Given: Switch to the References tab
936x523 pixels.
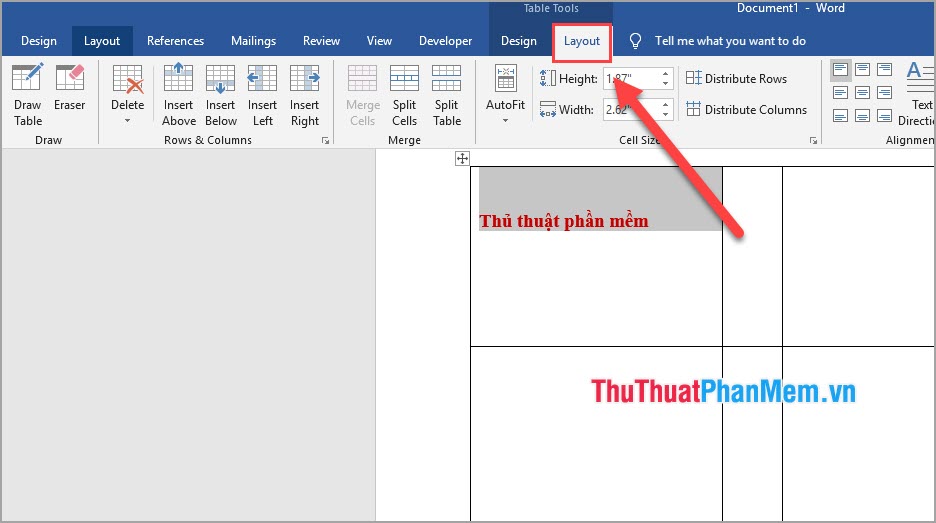Looking at the screenshot, I should [176, 41].
